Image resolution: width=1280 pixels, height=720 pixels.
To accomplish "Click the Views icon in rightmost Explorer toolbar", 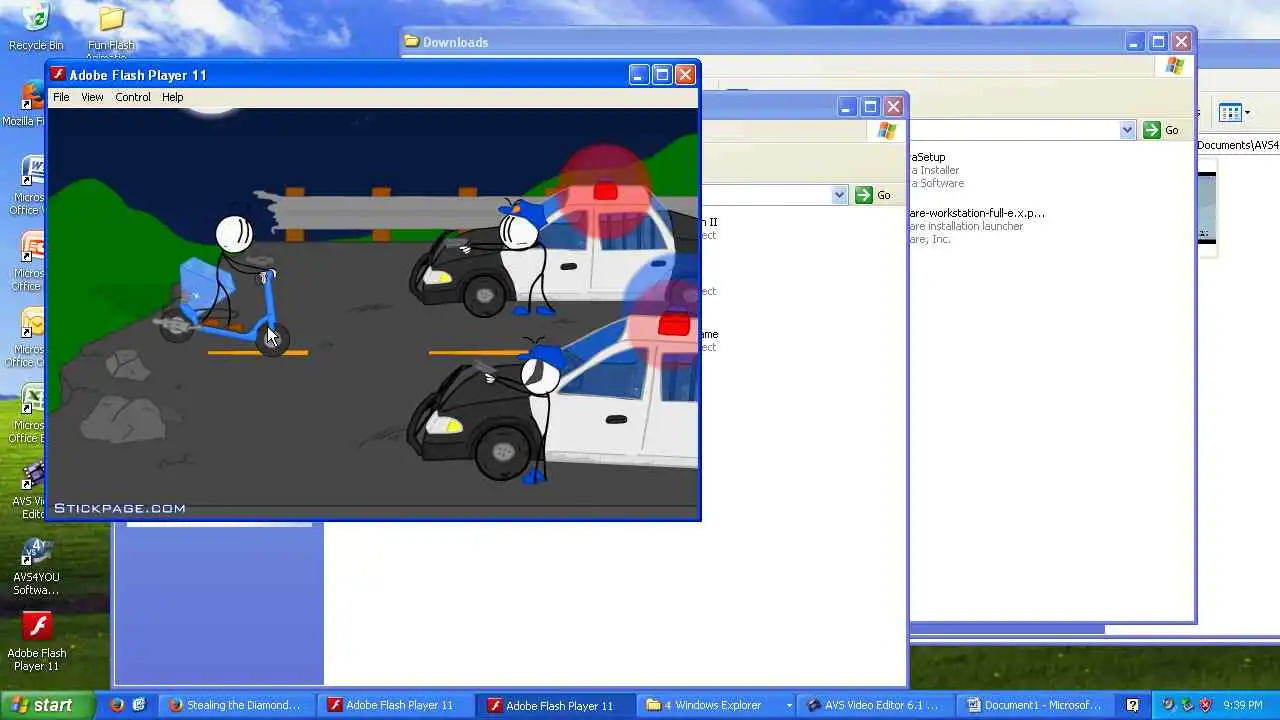I will pos(1231,113).
